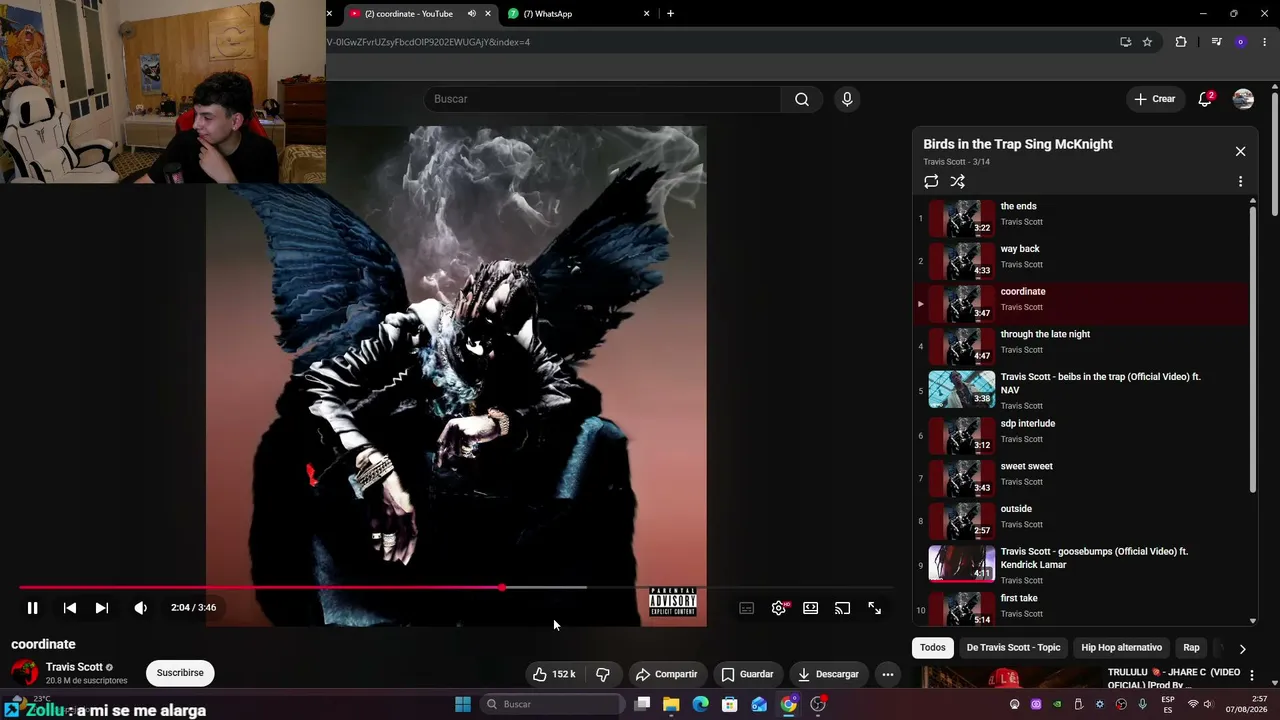Click the Compartir share button
Viewport: 1280px width, 720px height.
(x=667, y=674)
